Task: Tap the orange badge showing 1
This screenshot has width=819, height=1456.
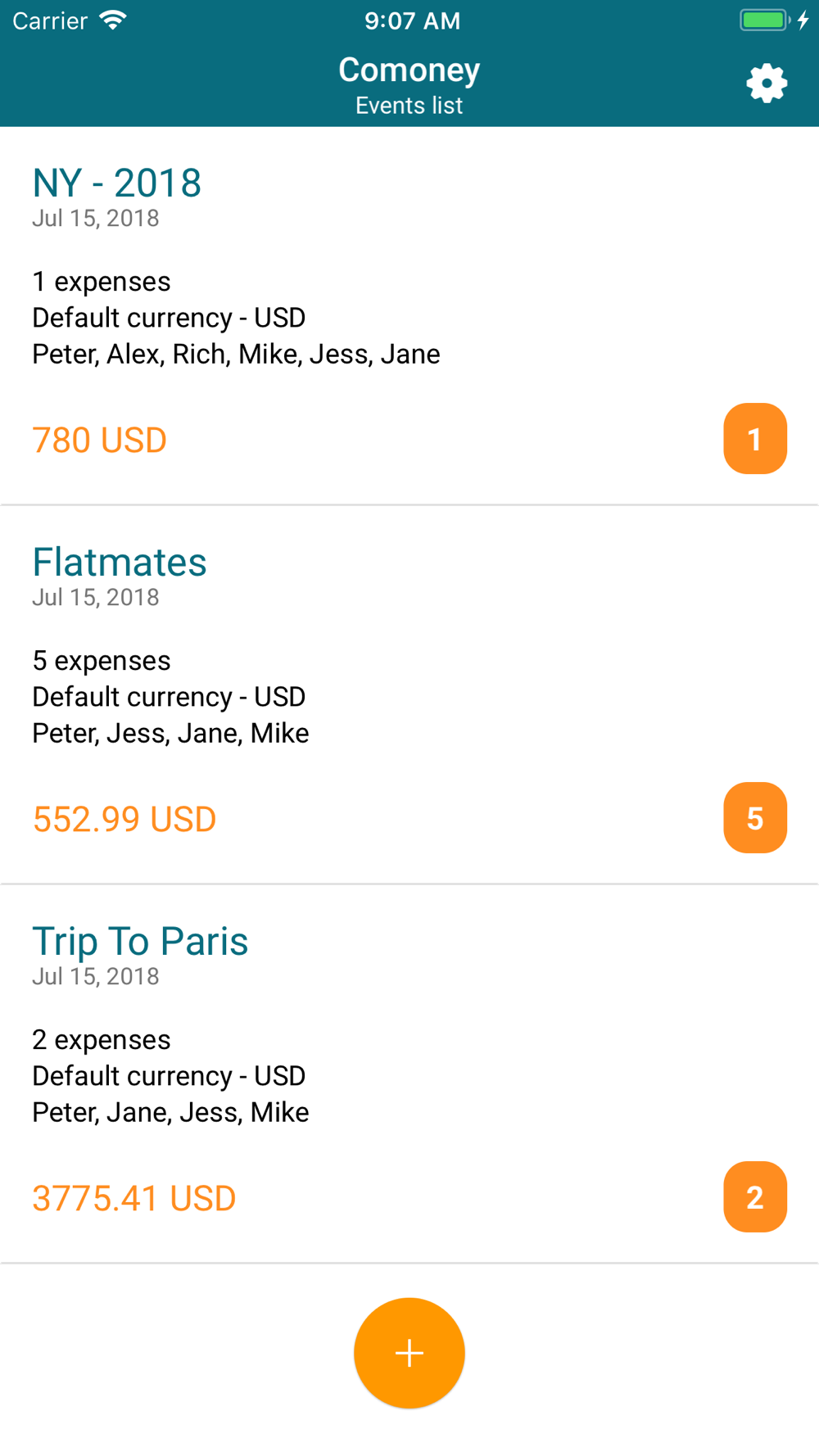Action: 755,439
